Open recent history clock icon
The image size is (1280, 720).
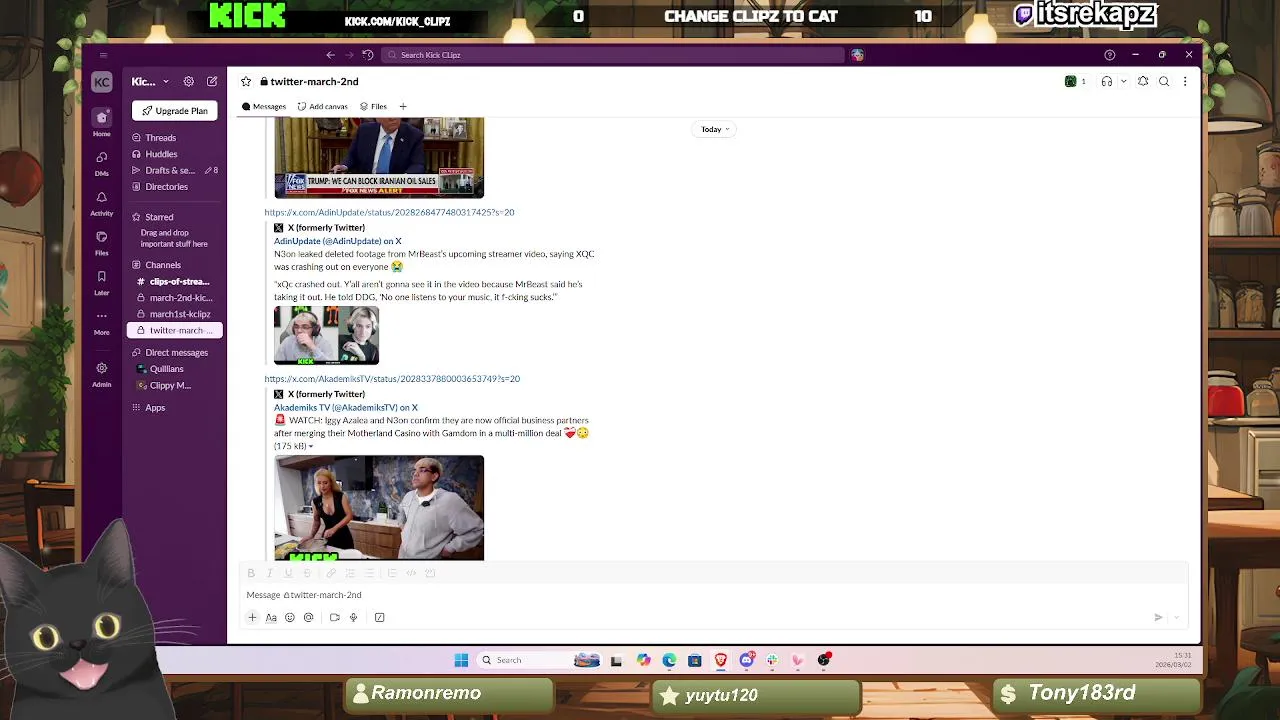tap(368, 55)
